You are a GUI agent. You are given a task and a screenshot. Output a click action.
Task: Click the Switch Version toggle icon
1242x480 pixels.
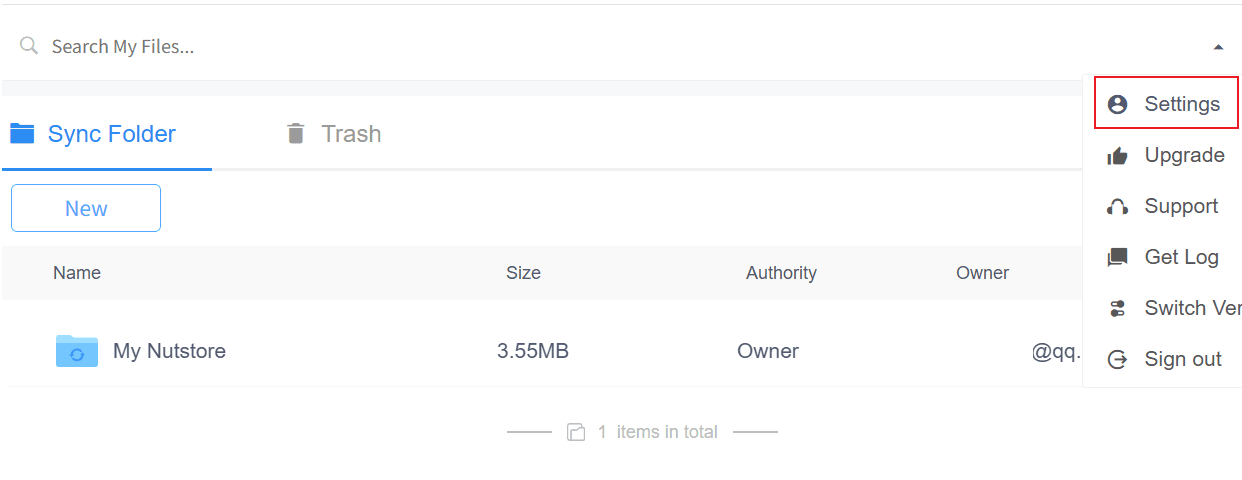tap(1118, 309)
